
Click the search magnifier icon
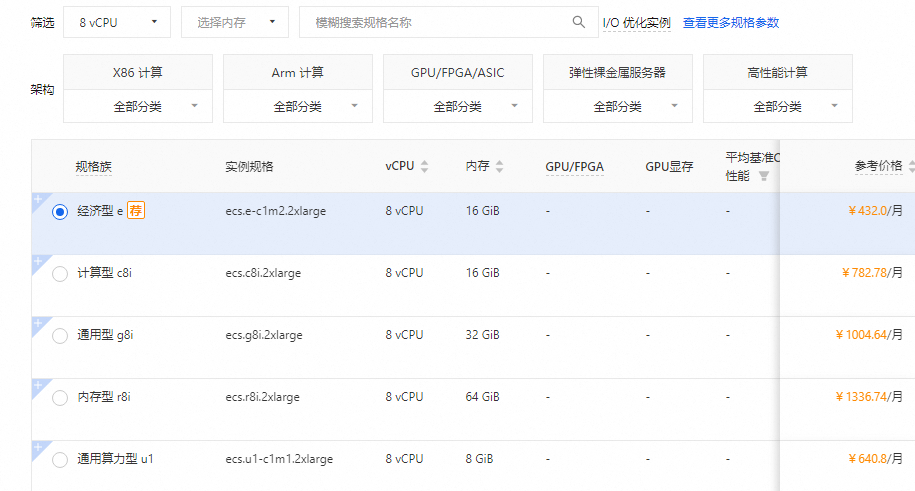[x=578, y=22]
